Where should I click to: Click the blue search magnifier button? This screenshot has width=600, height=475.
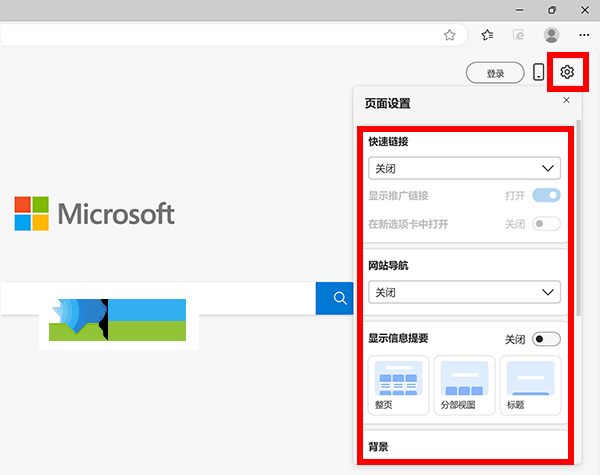pos(334,298)
